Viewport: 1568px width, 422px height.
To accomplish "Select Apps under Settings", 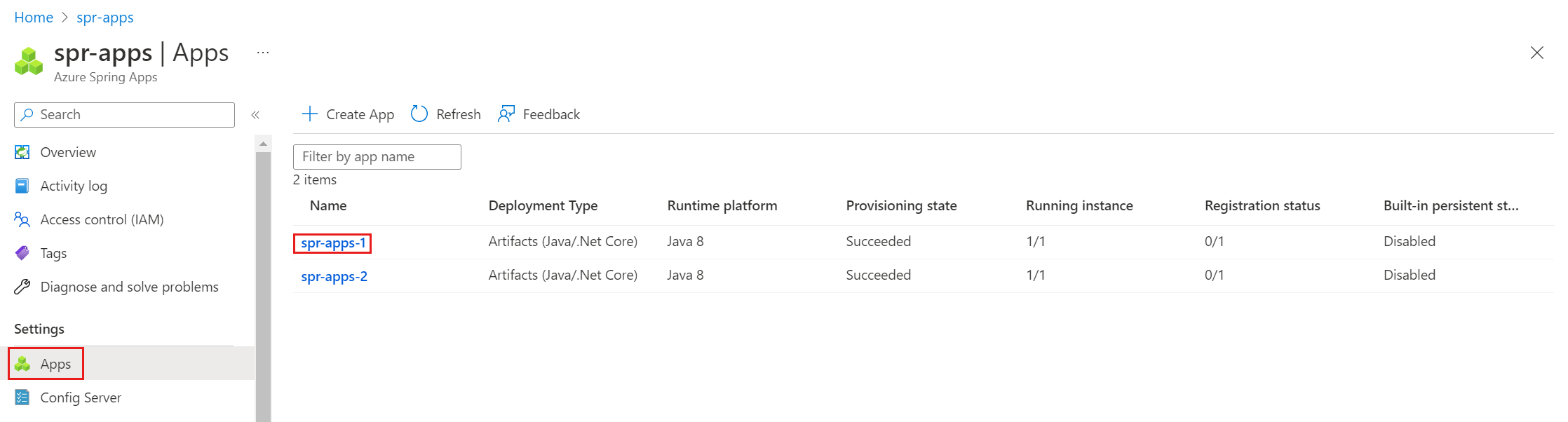I will click(x=55, y=364).
